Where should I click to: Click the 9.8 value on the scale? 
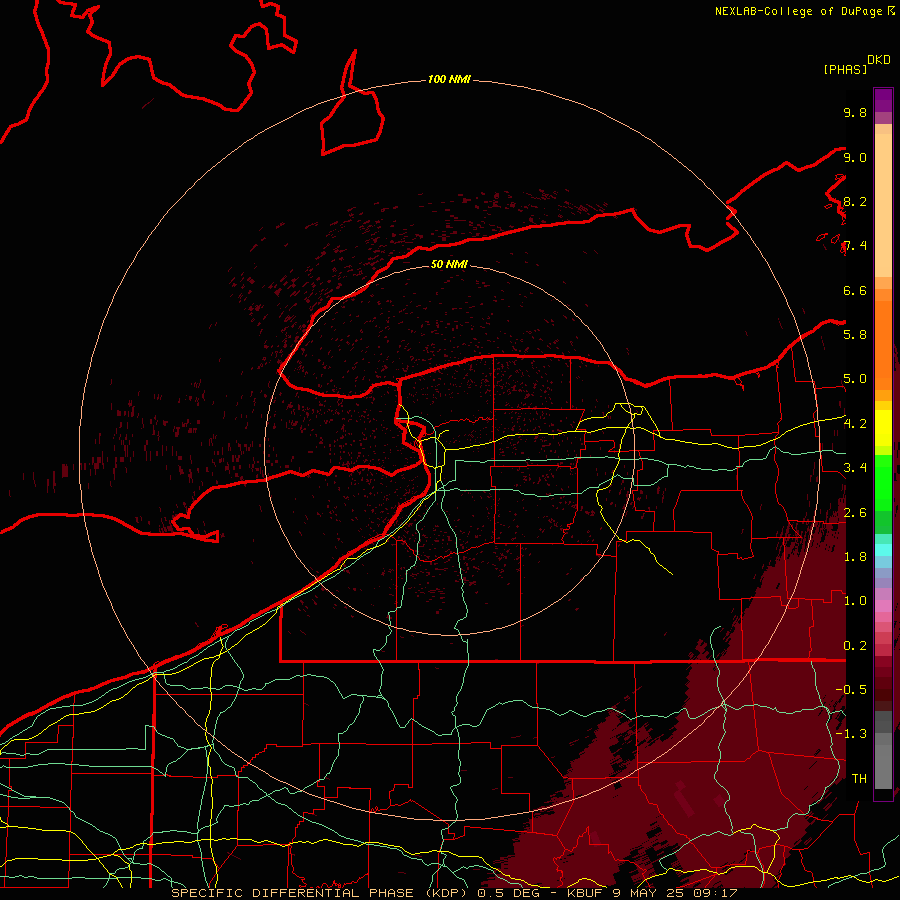[x=855, y=113]
